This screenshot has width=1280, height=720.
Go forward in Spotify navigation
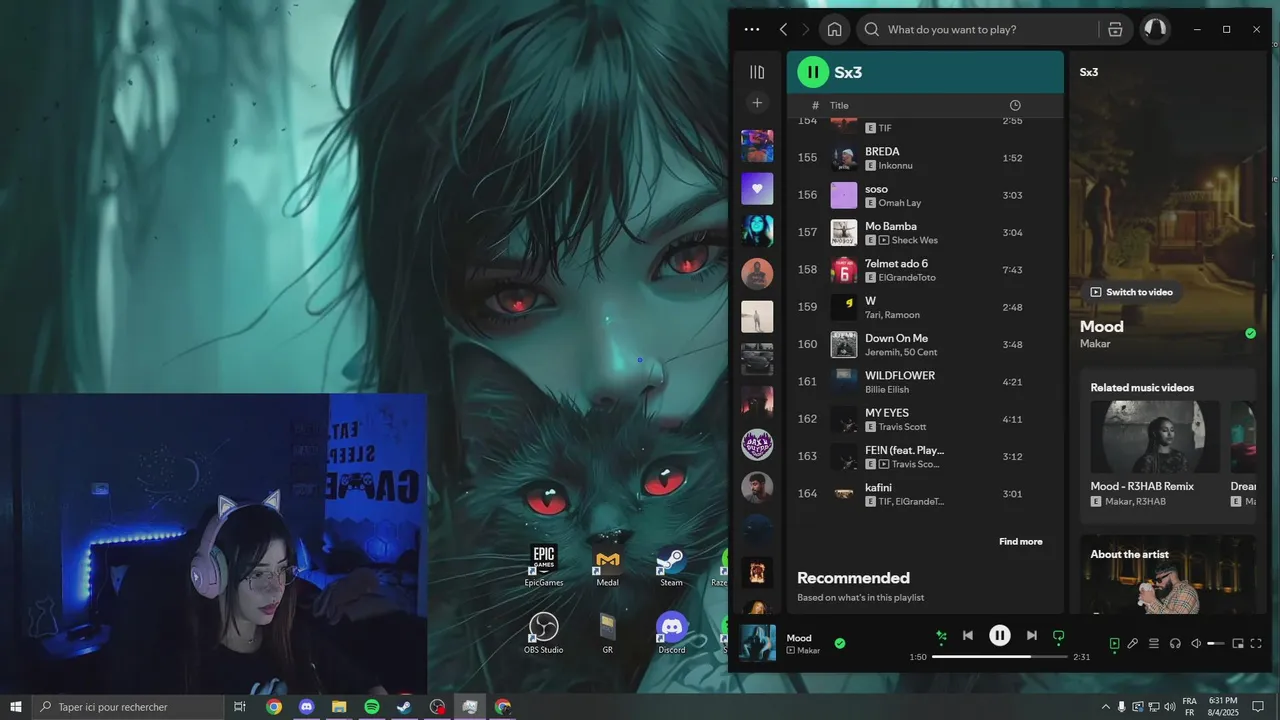(x=806, y=30)
